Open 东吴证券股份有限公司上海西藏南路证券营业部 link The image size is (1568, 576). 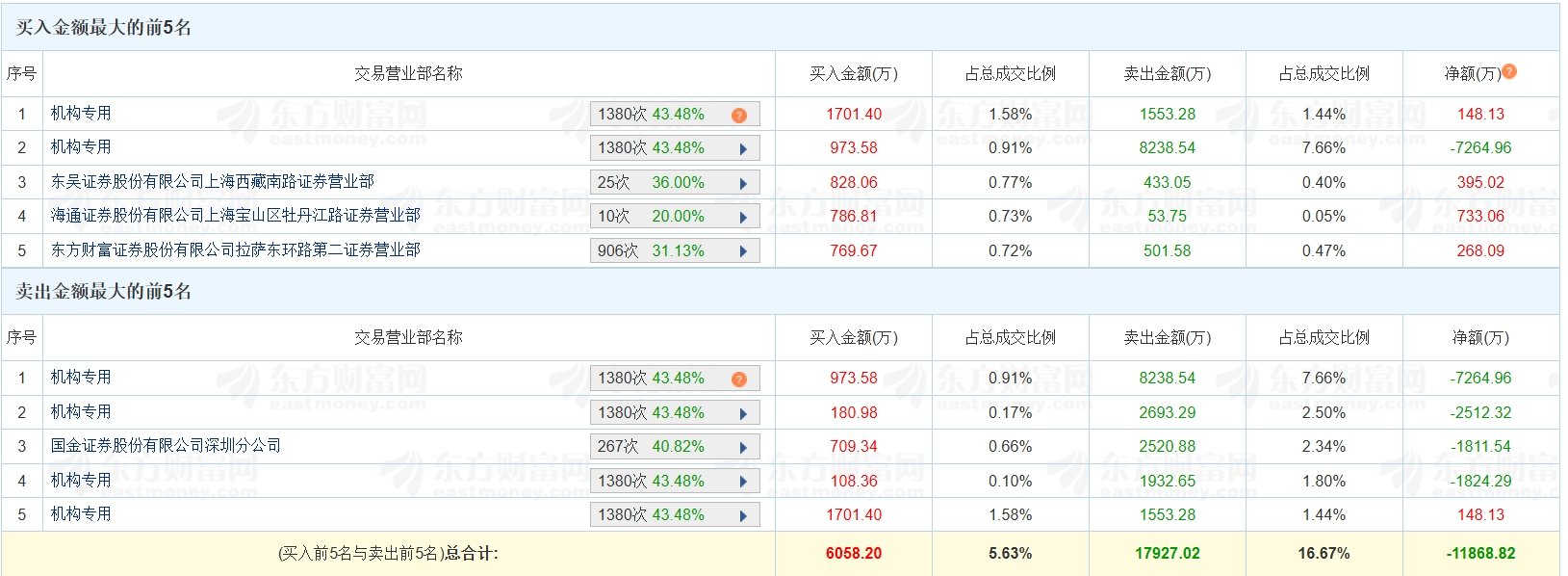pos(213,182)
